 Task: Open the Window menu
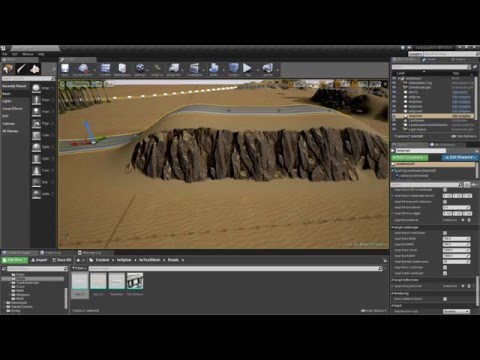[28, 54]
